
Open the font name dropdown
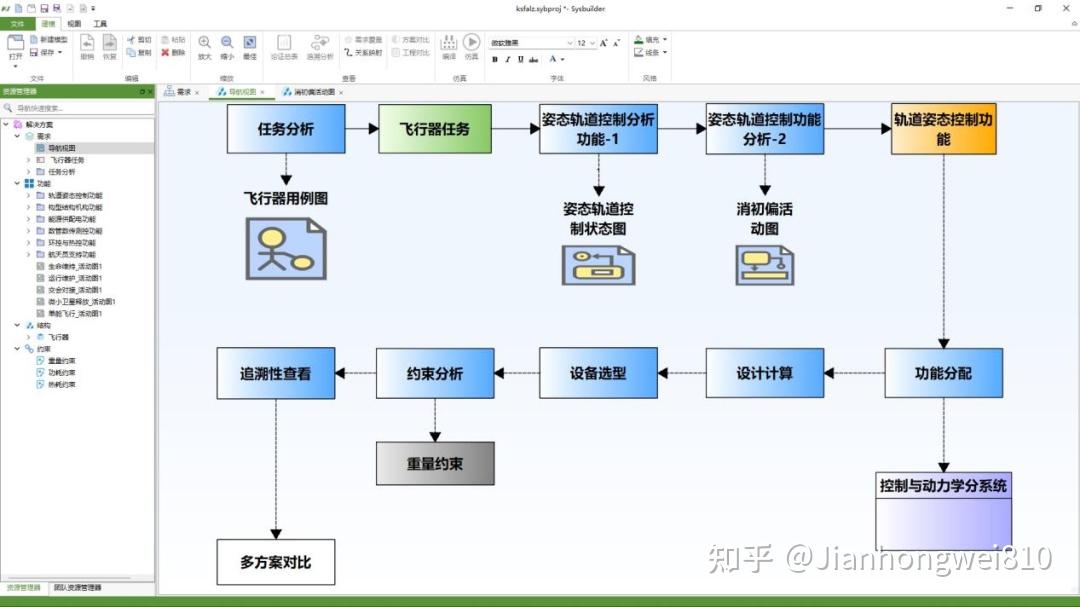click(570, 44)
